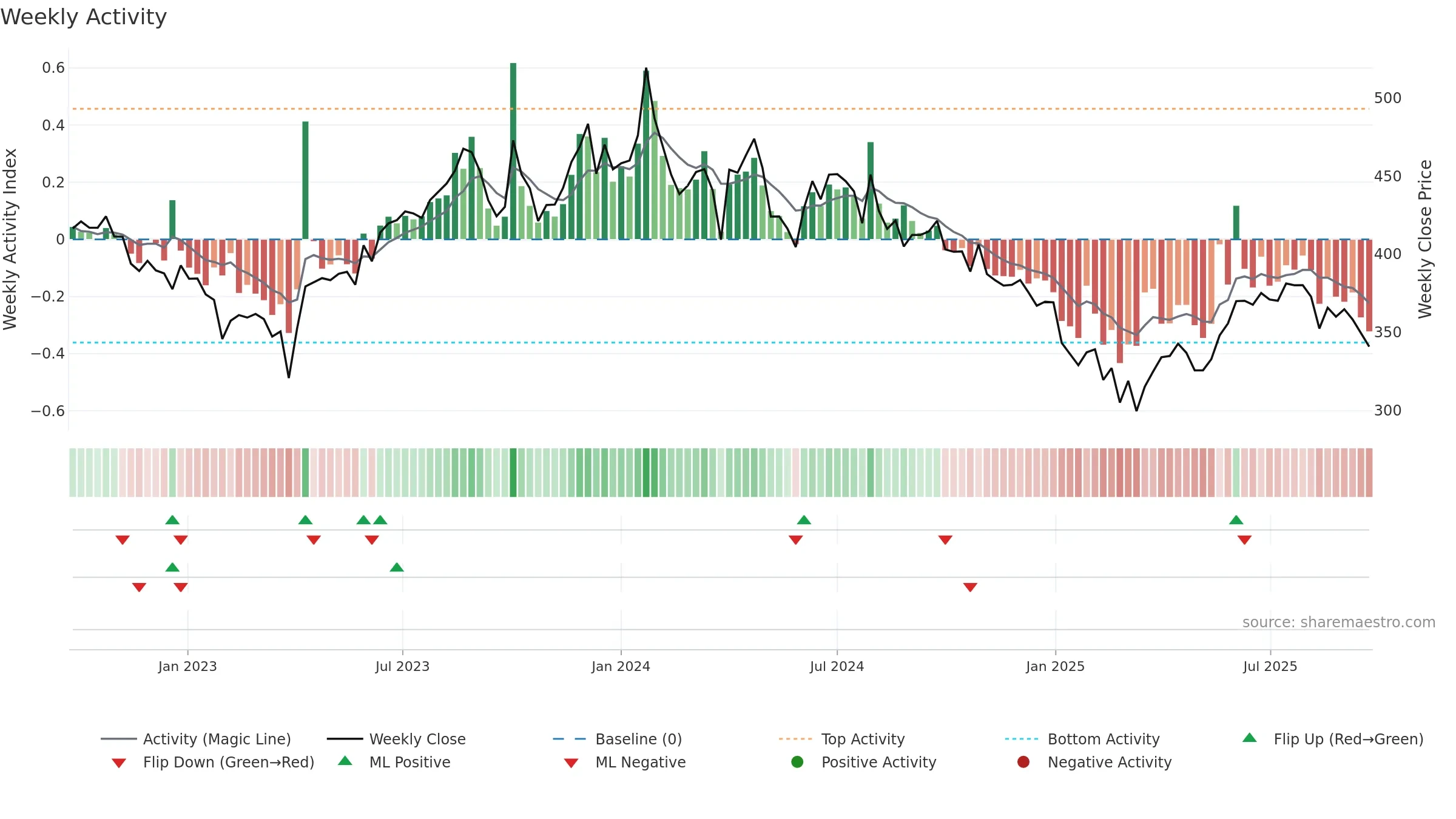
Task: Click the Jan 2025 x-axis label
Action: tap(1055, 667)
